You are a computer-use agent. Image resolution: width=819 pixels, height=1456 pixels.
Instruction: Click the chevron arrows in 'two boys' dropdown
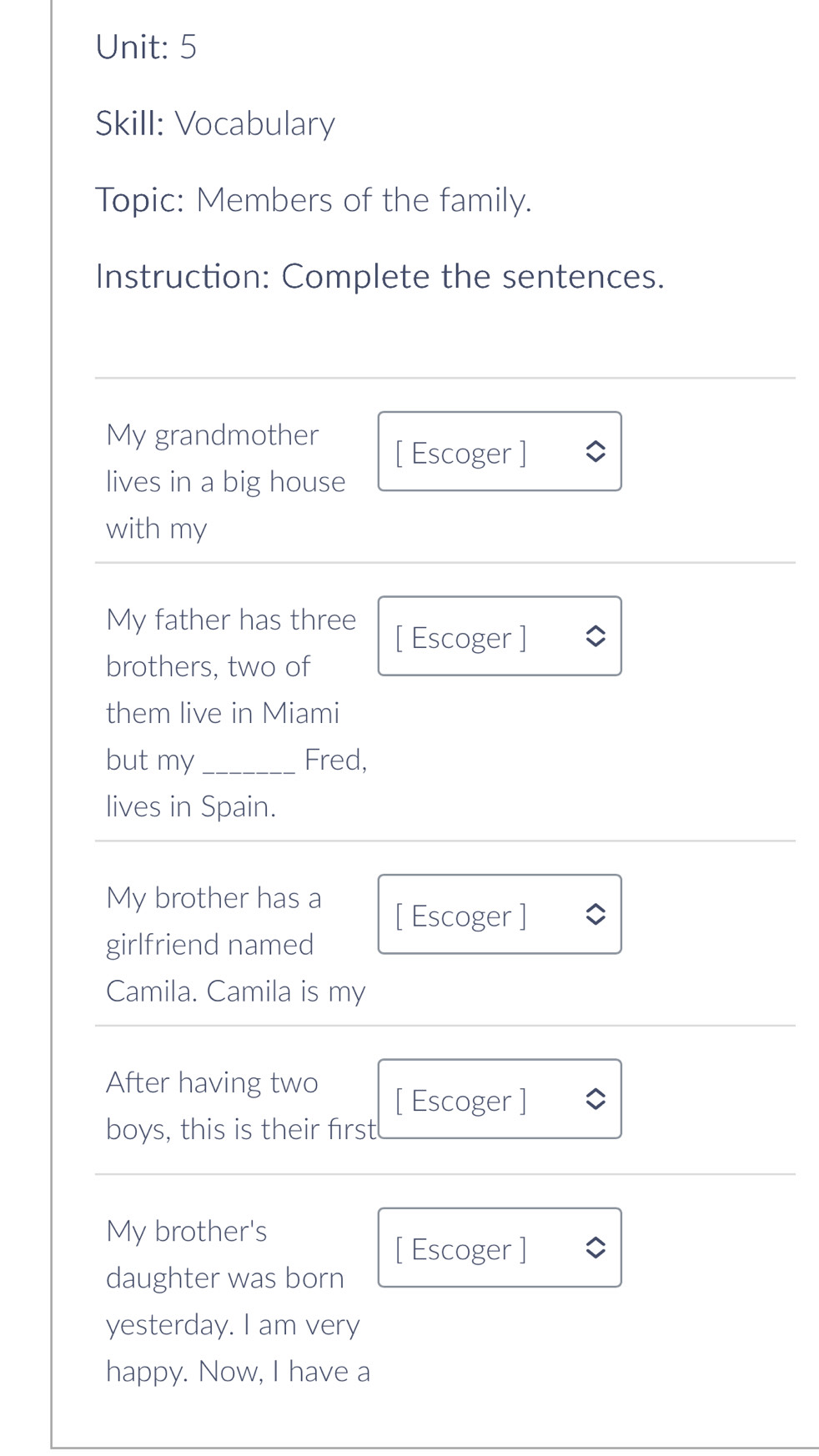595,1099
